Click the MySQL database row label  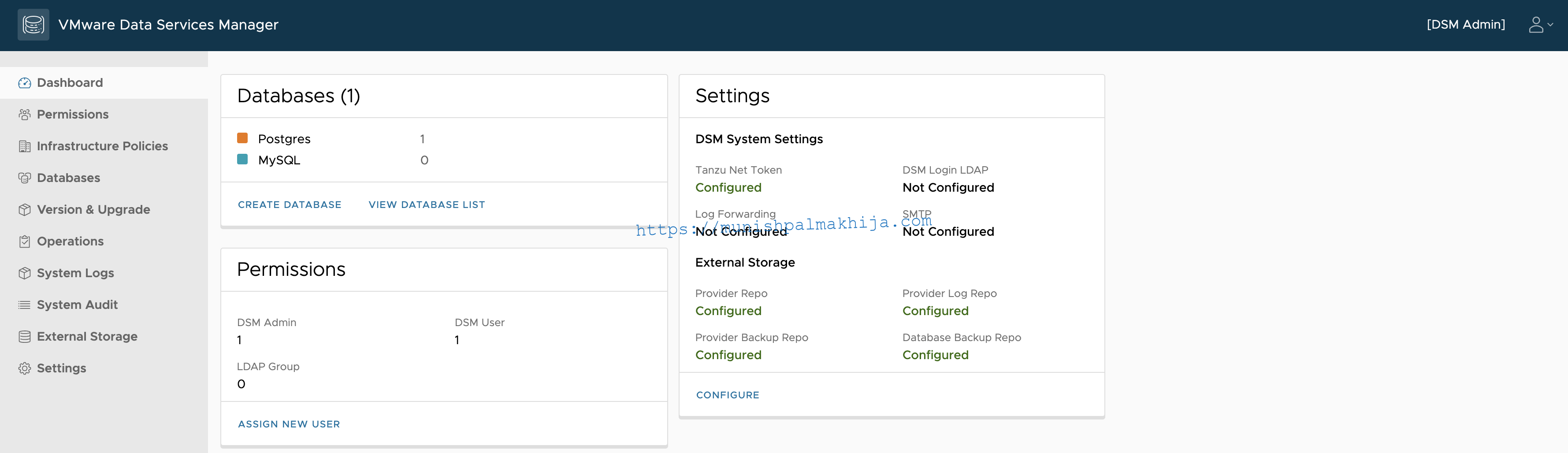click(x=279, y=160)
